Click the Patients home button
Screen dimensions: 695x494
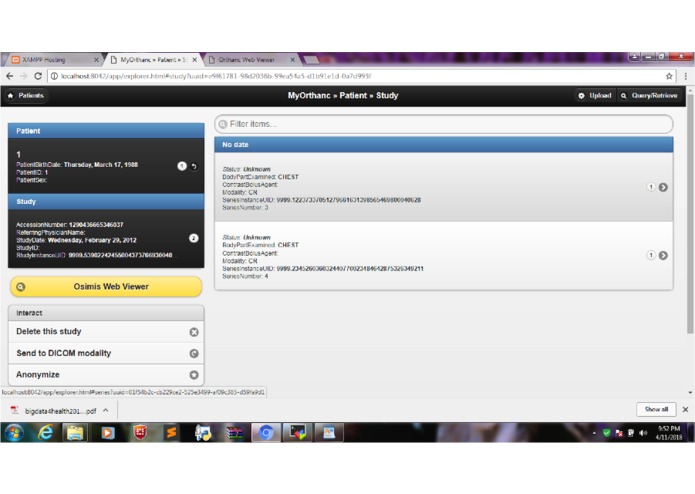(26, 96)
